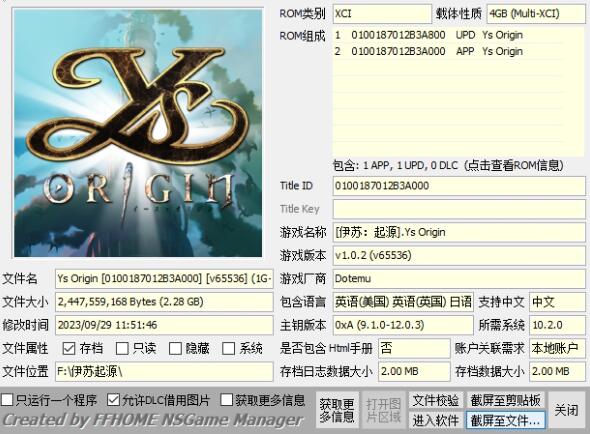Click the Title ID field
The height and width of the screenshot is (434, 590).
tap(459, 186)
